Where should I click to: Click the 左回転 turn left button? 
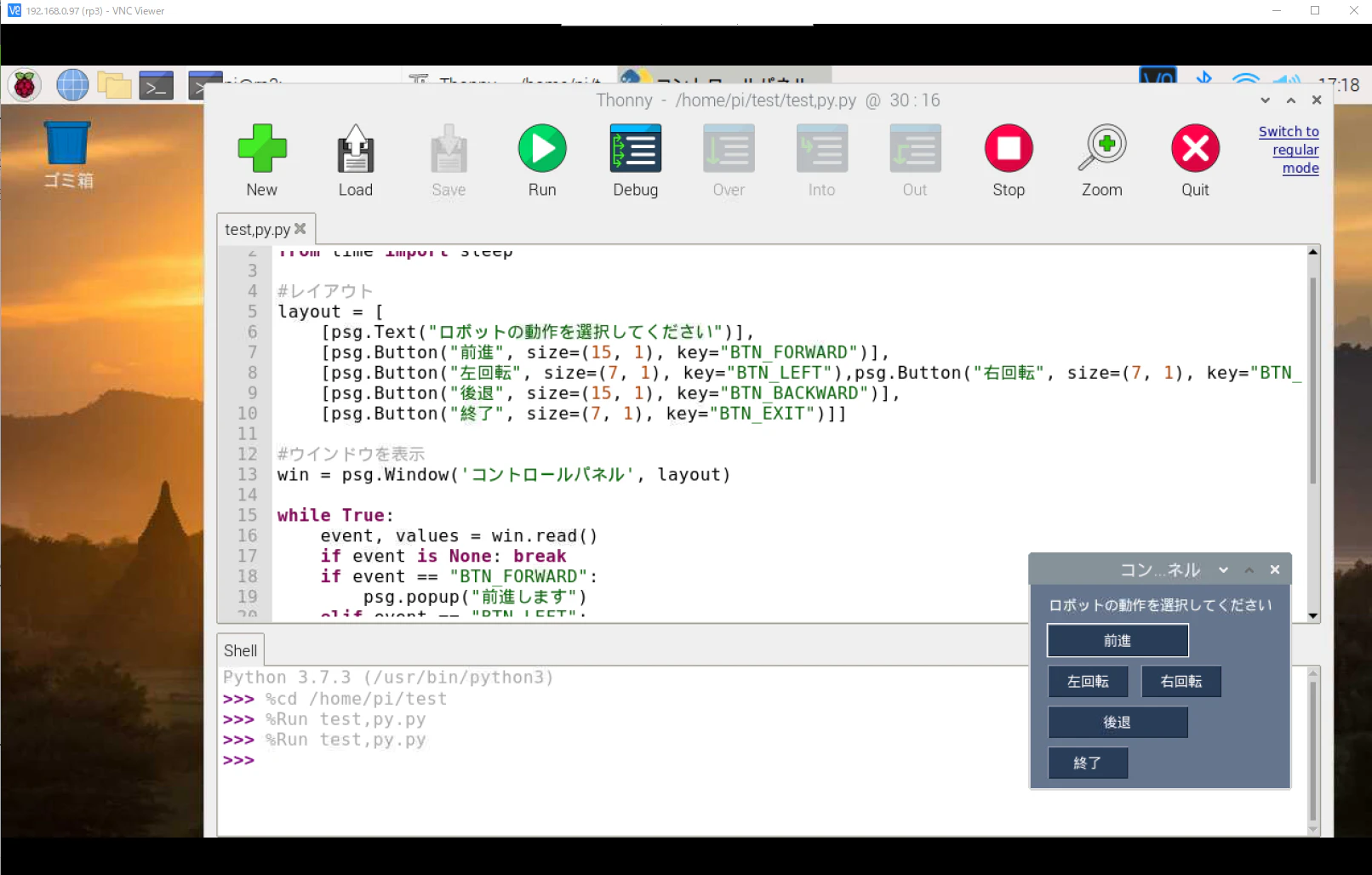1088,682
